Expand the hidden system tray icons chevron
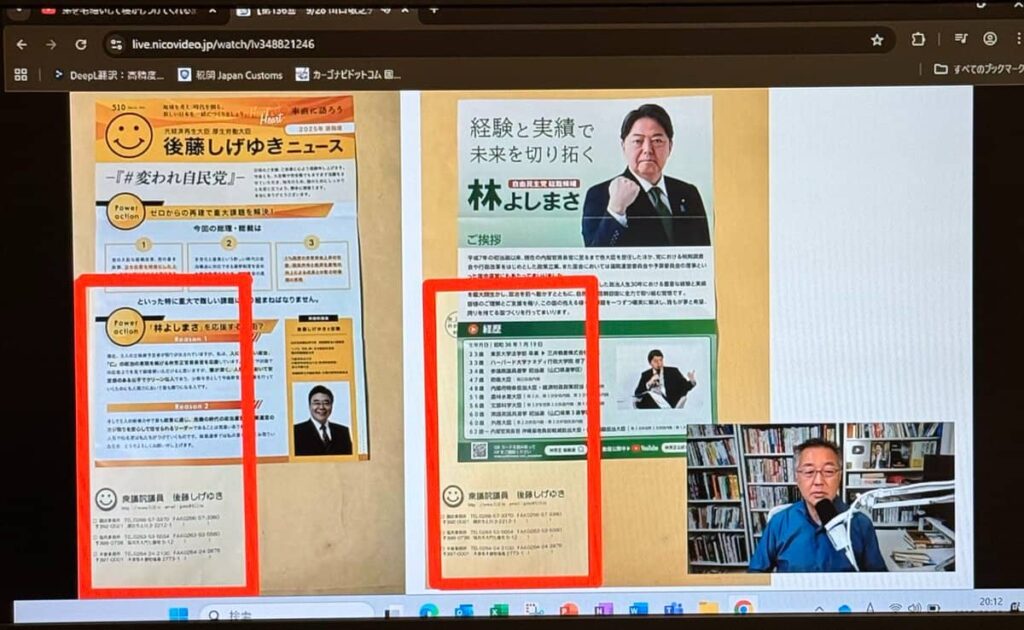Viewport: 1024px width, 630px height. (819, 608)
